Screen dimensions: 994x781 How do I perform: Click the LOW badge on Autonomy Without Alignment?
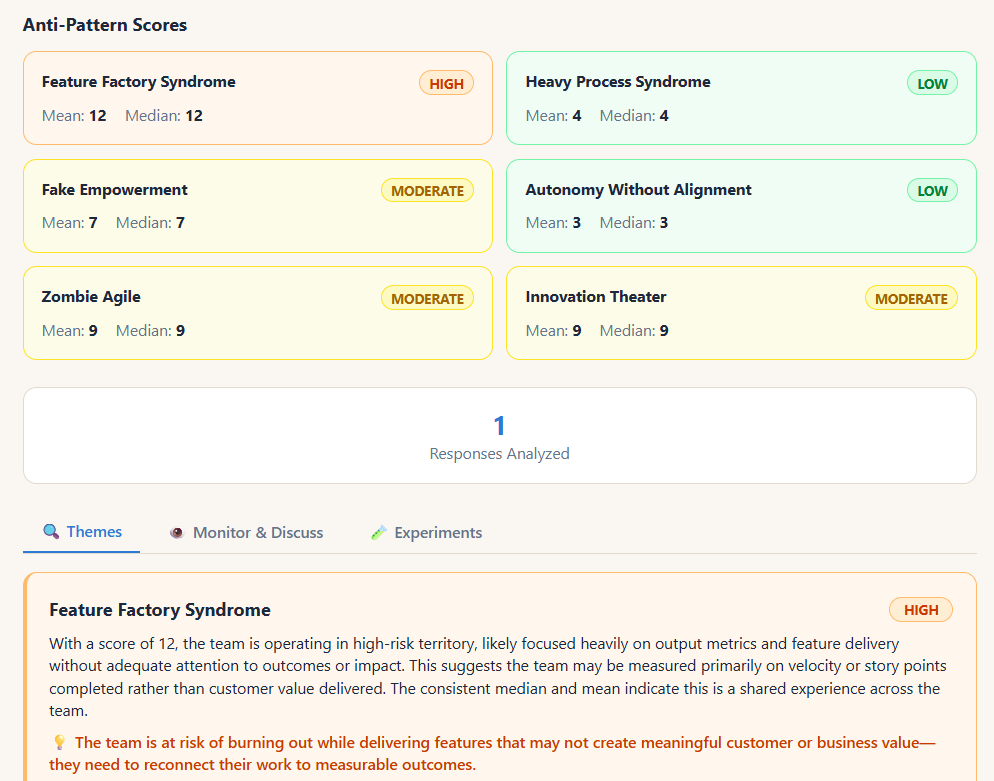[932, 191]
